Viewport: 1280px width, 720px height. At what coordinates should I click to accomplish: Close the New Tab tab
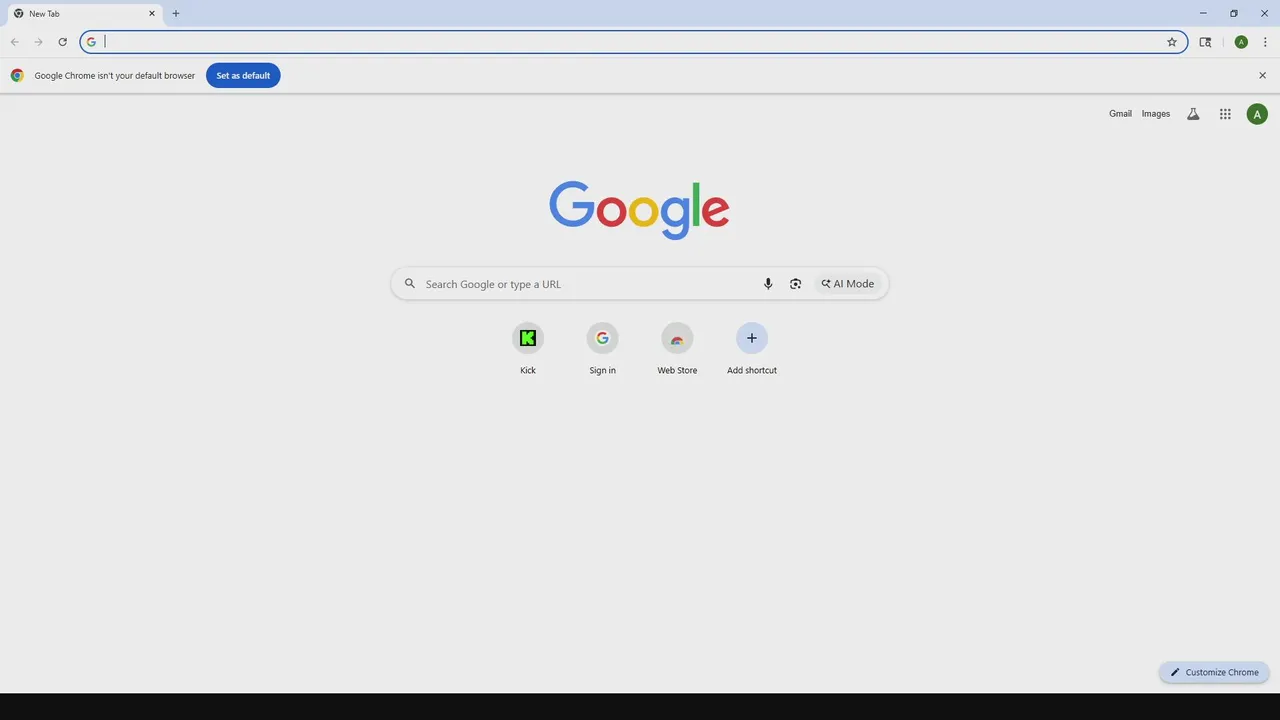pos(152,14)
